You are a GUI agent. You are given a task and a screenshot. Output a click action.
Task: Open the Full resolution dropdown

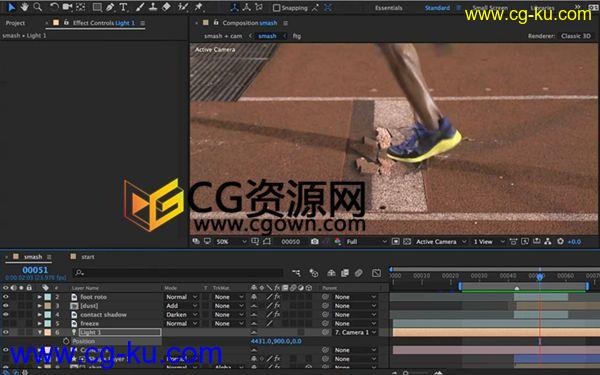pos(367,242)
